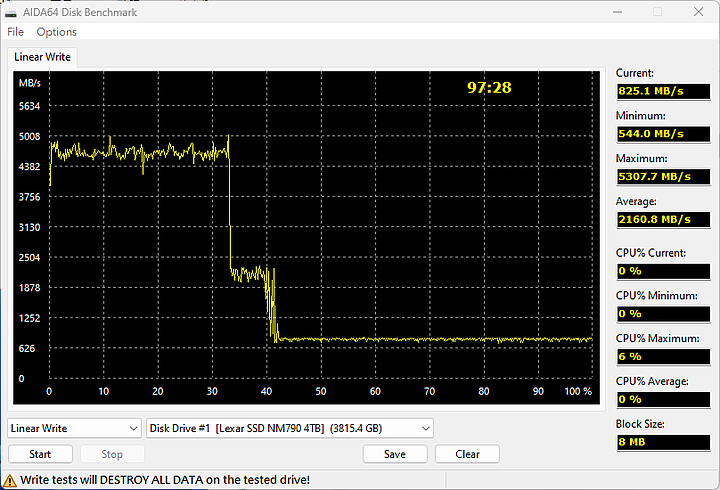Expand the Disk Drive #1 Lexar SSD dropdown

click(x=289, y=428)
